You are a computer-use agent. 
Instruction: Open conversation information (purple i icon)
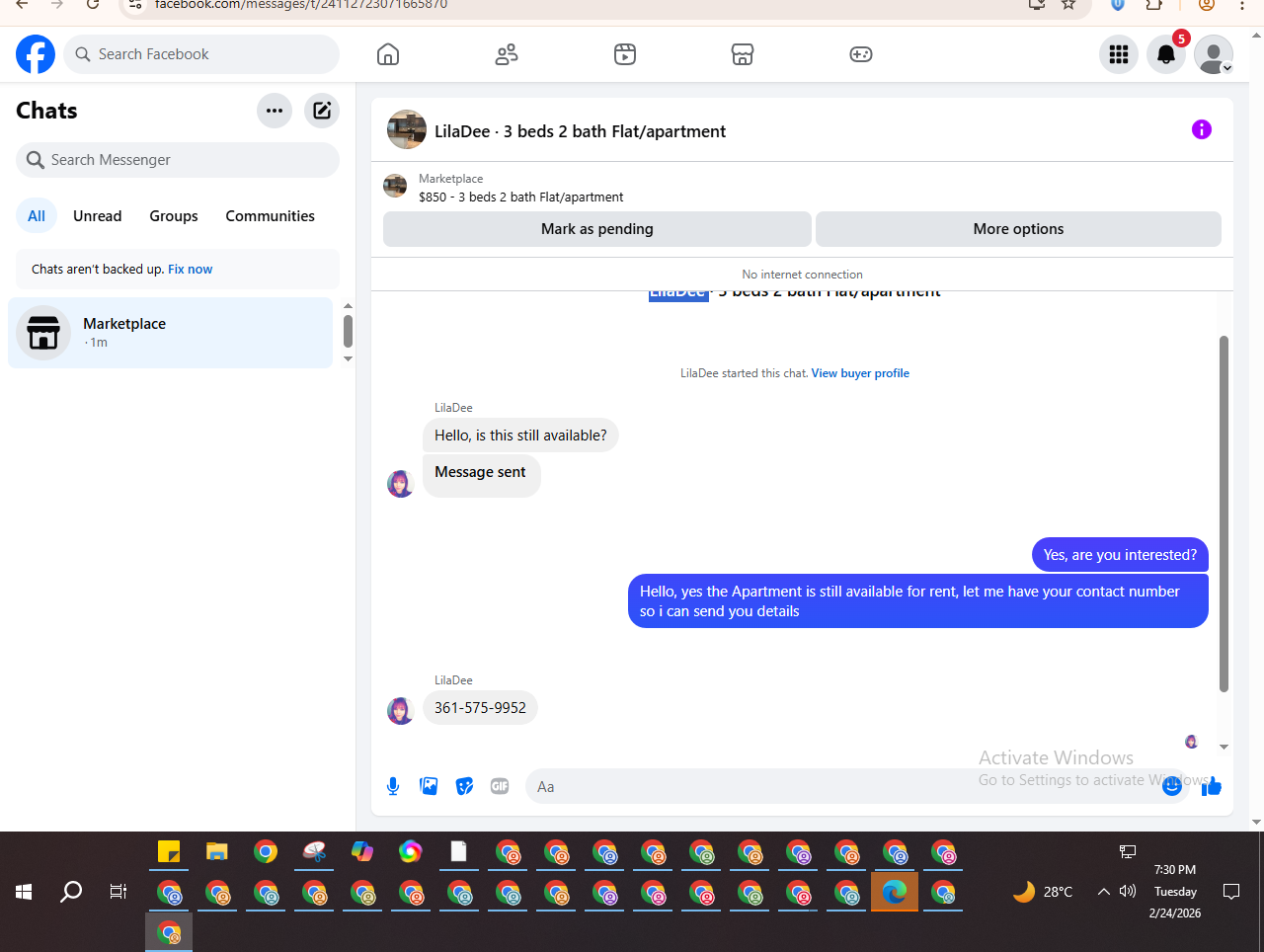1202,129
